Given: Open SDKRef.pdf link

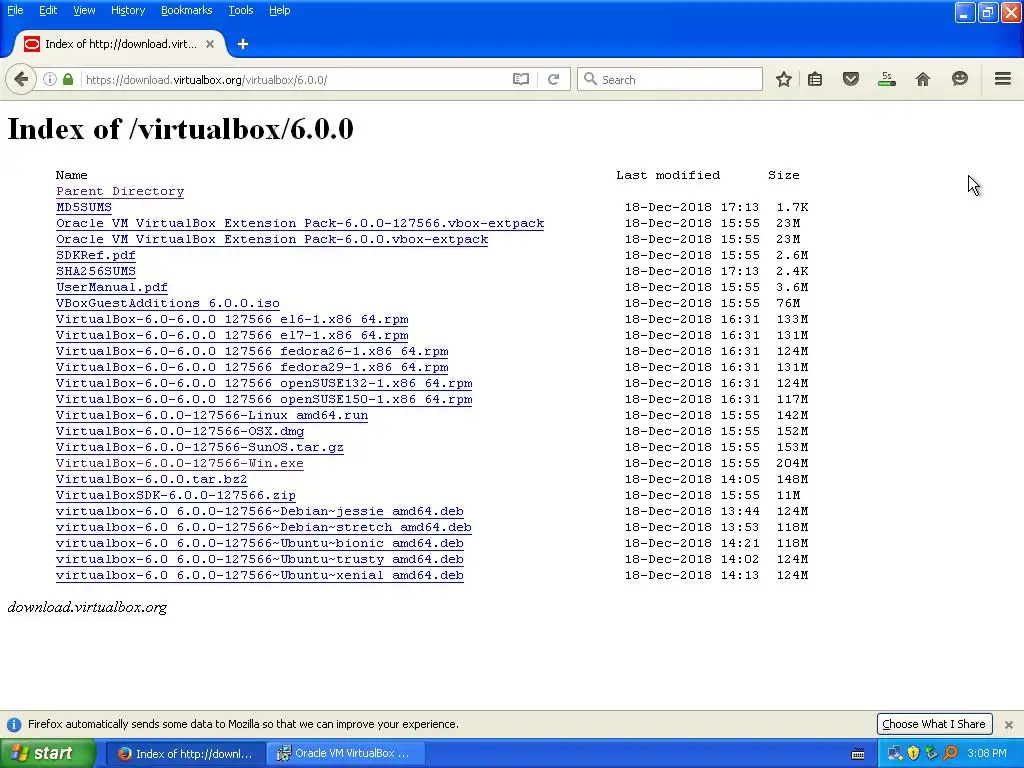Looking at the screenshot, I should pos(96,255).
